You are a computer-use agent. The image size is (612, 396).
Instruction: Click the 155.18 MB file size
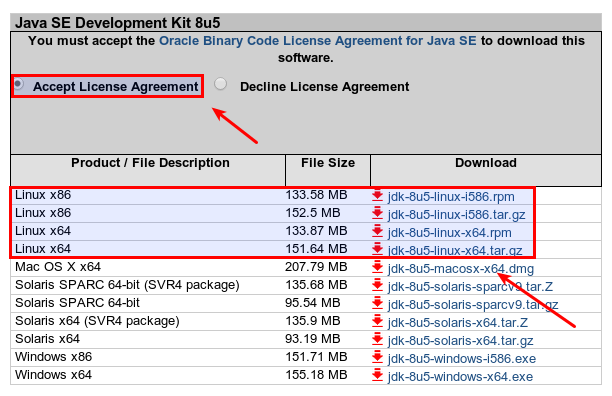coord(316,375)
